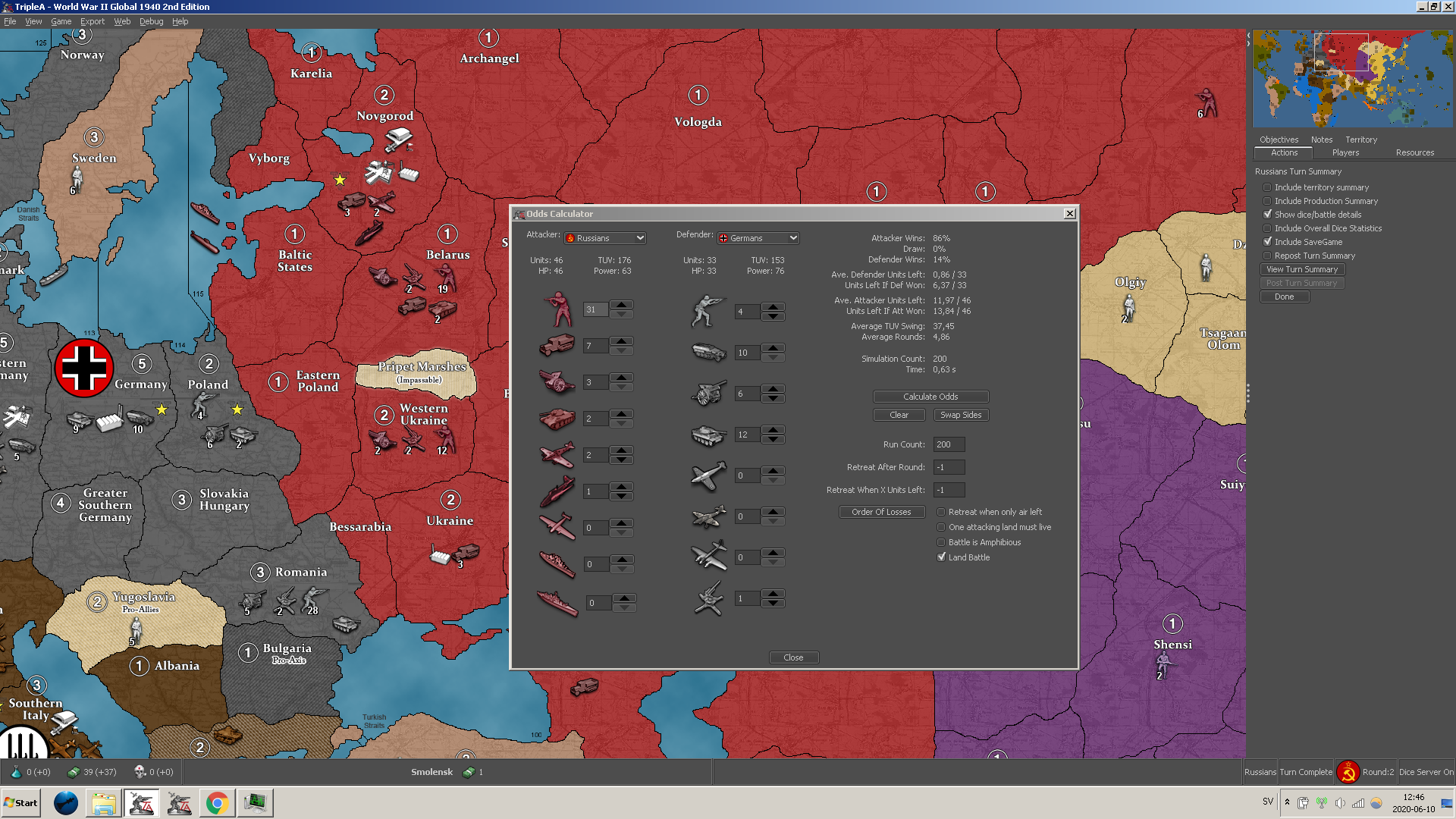Open the Game menu
The image size is (1456, 819).
pyautogui.click(x=61, y=21)
